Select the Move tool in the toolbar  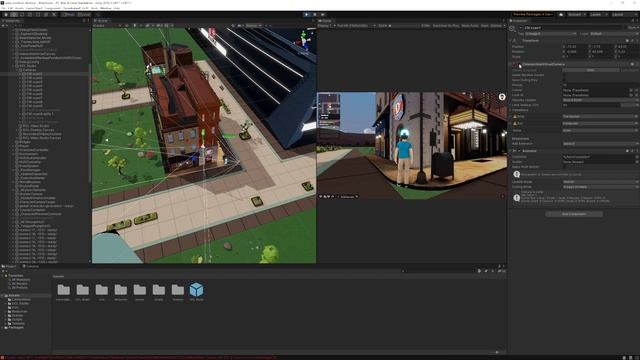14,14
